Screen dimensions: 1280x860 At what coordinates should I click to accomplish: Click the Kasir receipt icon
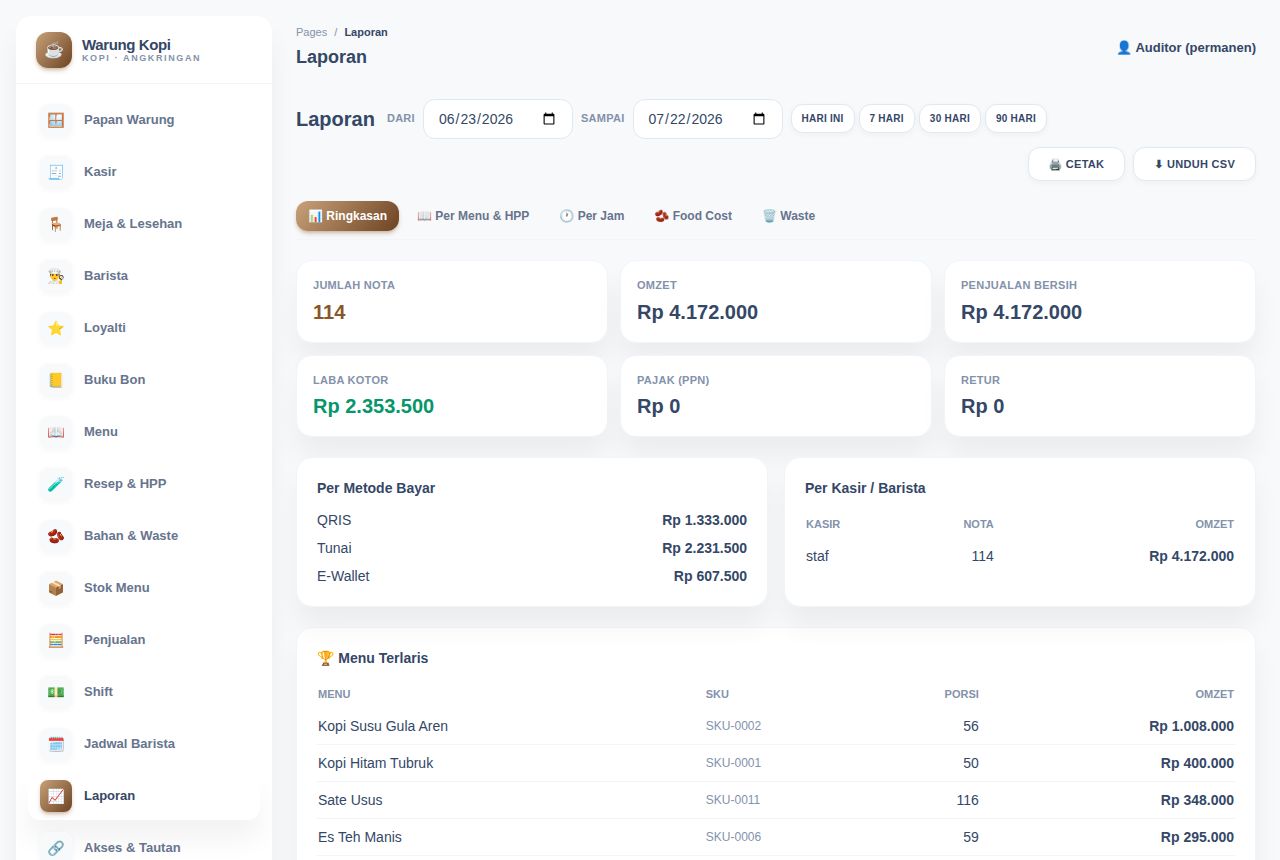tap(56, 172)
